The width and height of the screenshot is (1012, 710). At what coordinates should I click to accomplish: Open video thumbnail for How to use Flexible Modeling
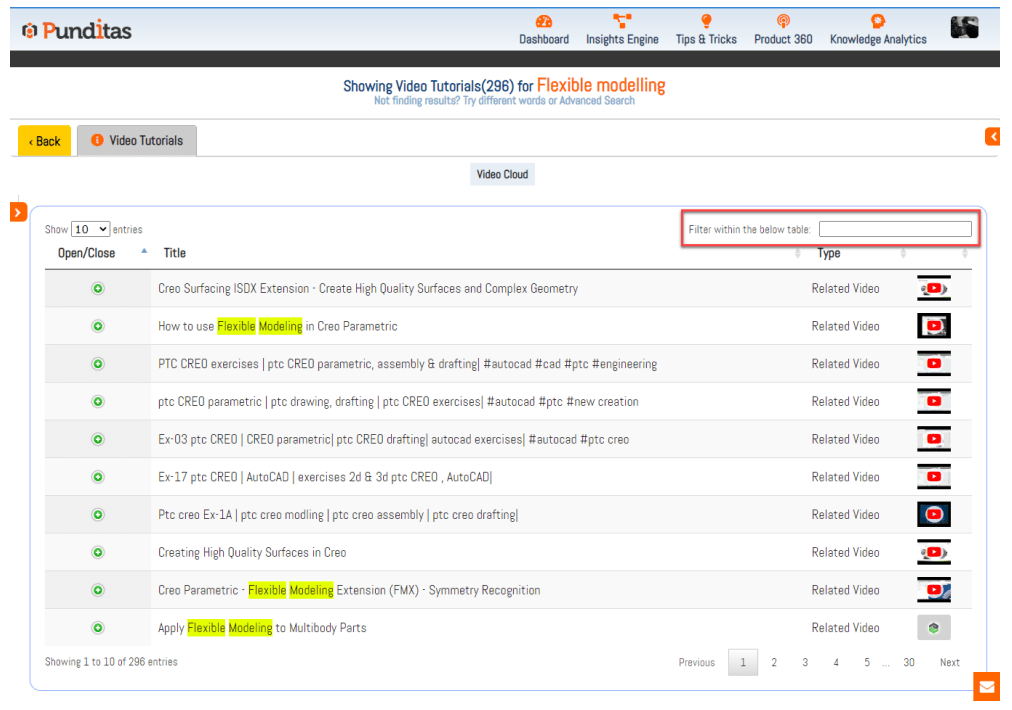[x=934, y=326]
